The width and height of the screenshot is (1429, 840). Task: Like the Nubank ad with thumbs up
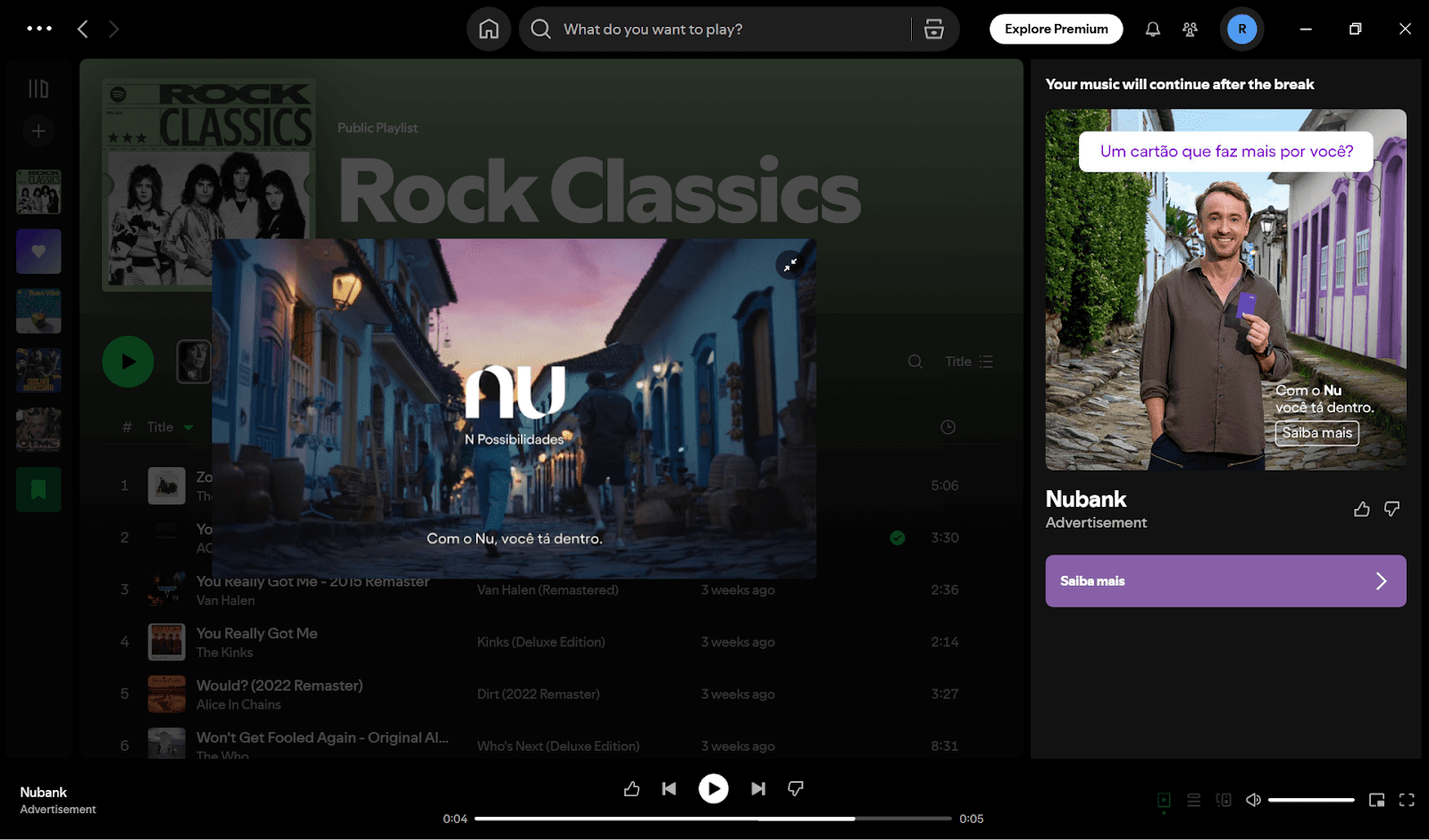tap(1361, 509)
